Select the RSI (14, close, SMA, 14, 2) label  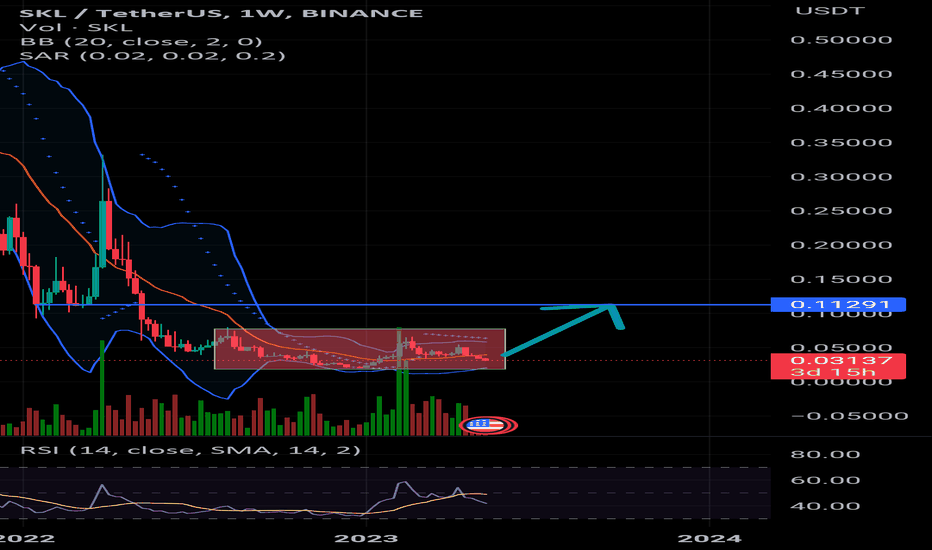pyautogui.click(x=190, y=450)
